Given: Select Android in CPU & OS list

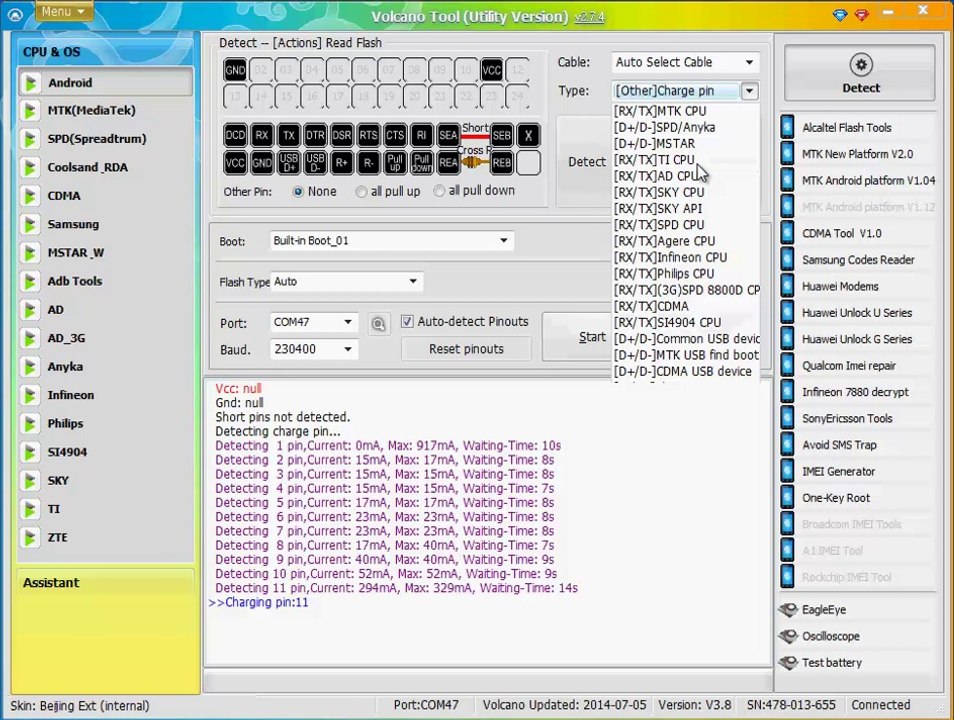Looking at the screenshot, I should [106, 83].
